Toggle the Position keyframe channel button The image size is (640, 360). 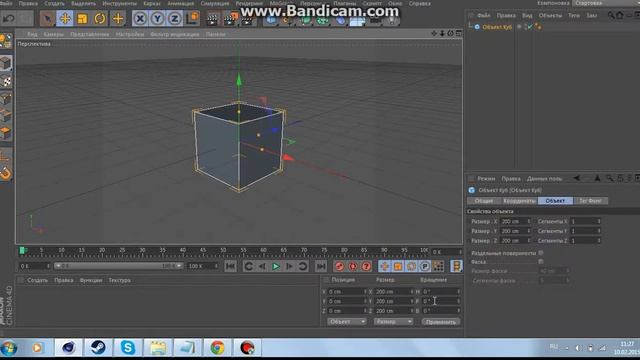click(384, 267)
